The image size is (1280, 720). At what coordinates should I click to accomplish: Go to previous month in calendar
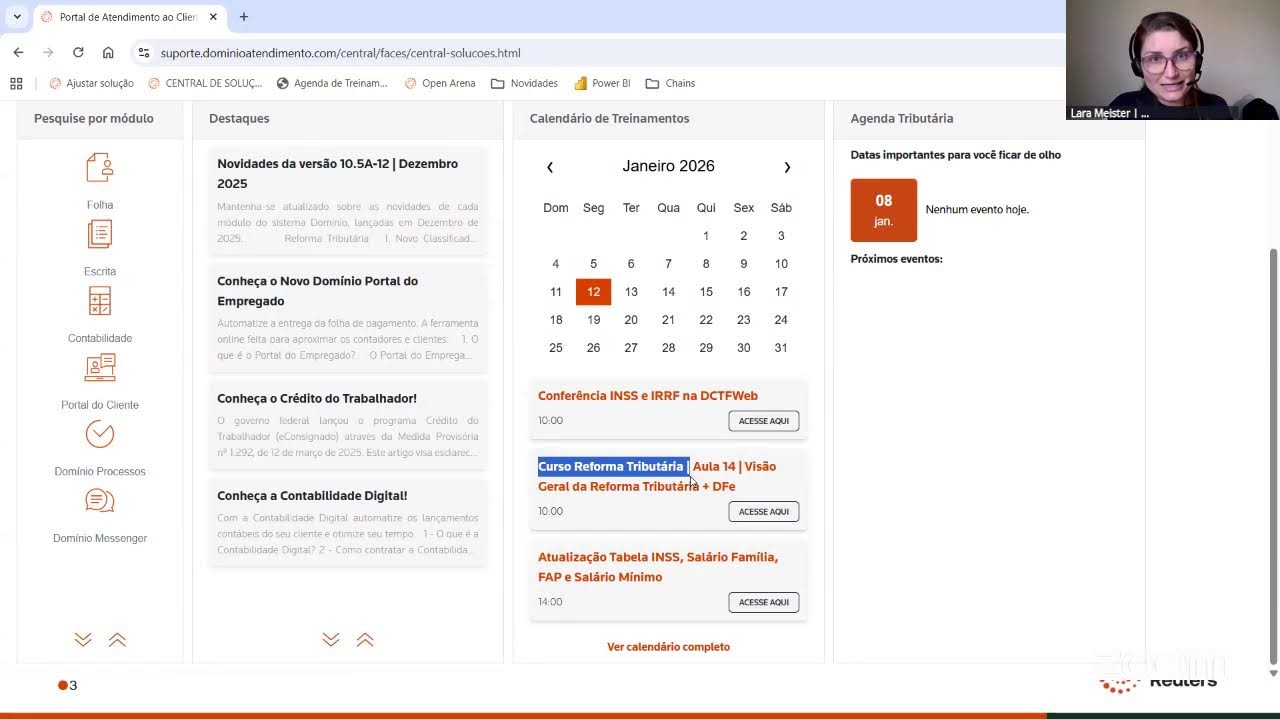[x=550, y=167]
